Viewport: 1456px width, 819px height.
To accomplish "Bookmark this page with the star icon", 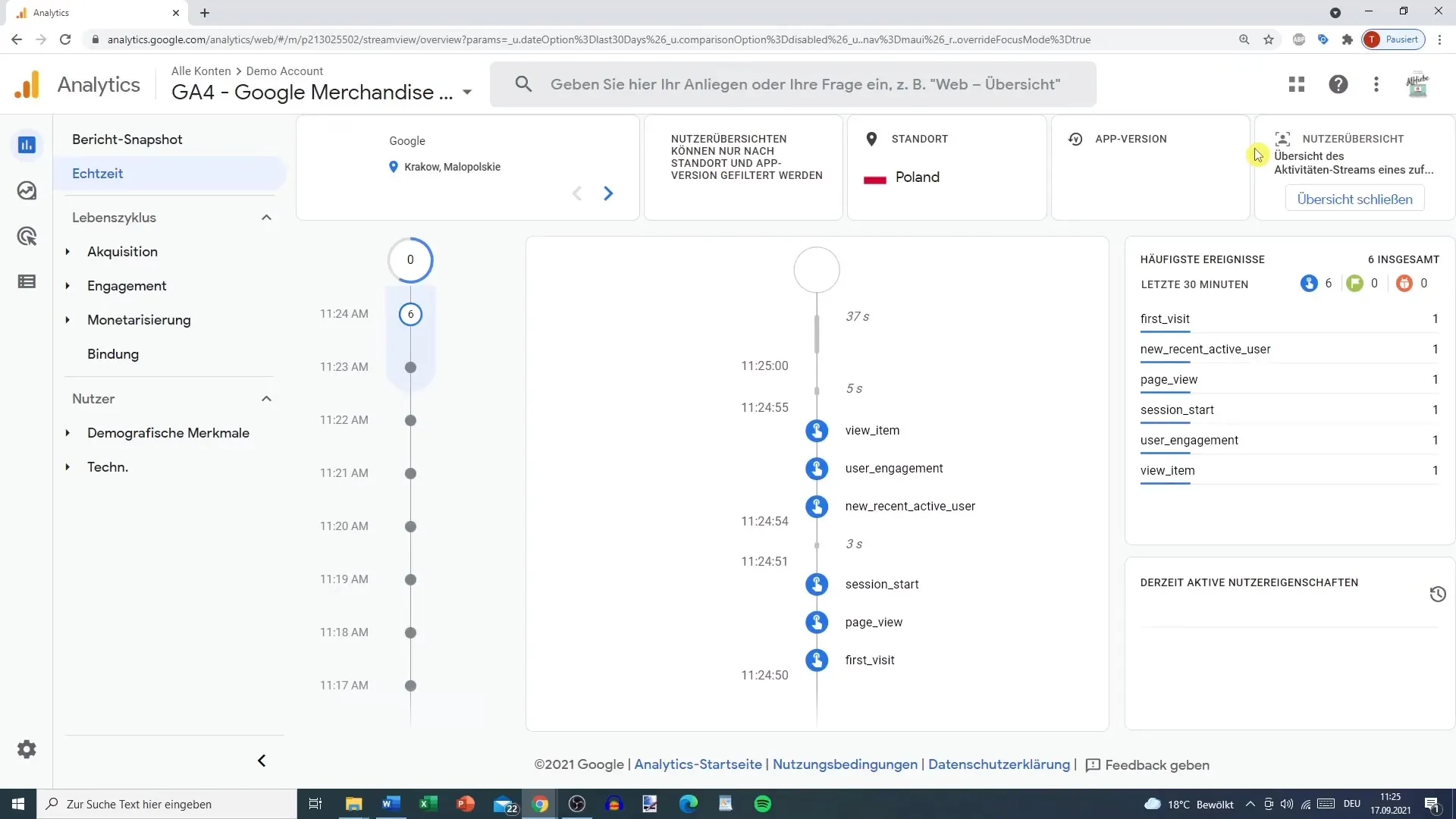I will click(1269, 39).
